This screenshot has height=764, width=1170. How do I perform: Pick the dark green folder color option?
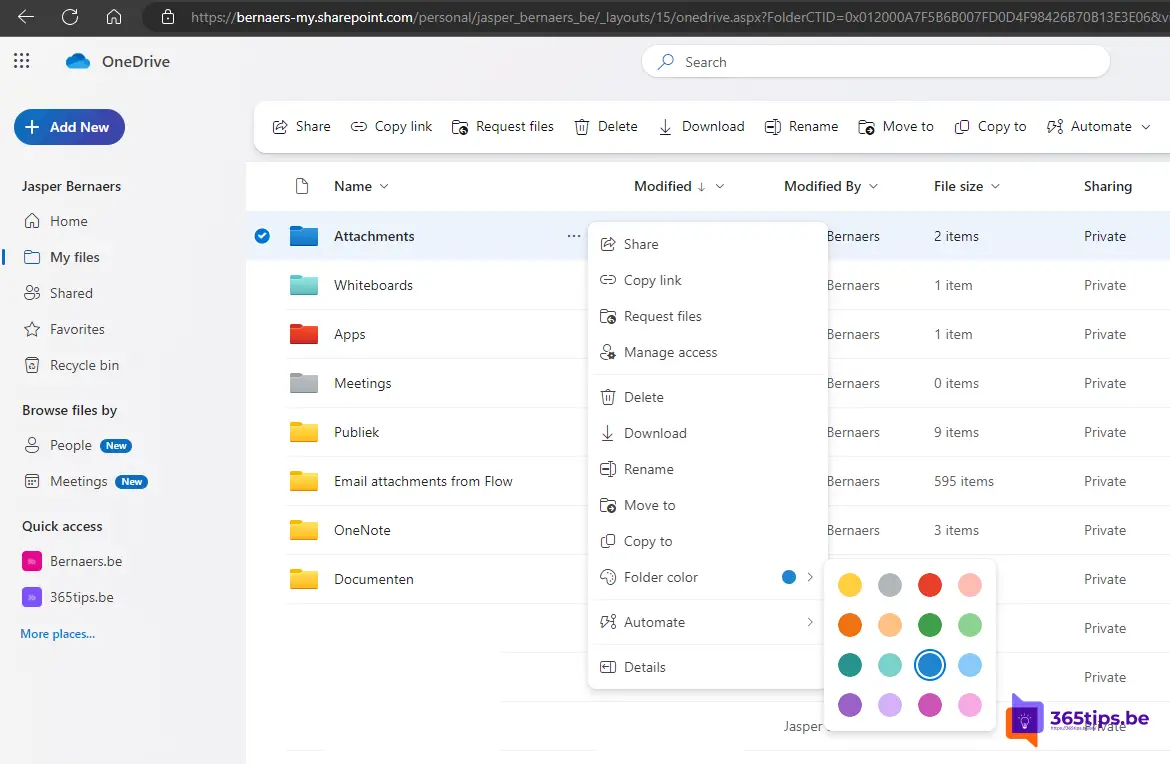[930, 625]
